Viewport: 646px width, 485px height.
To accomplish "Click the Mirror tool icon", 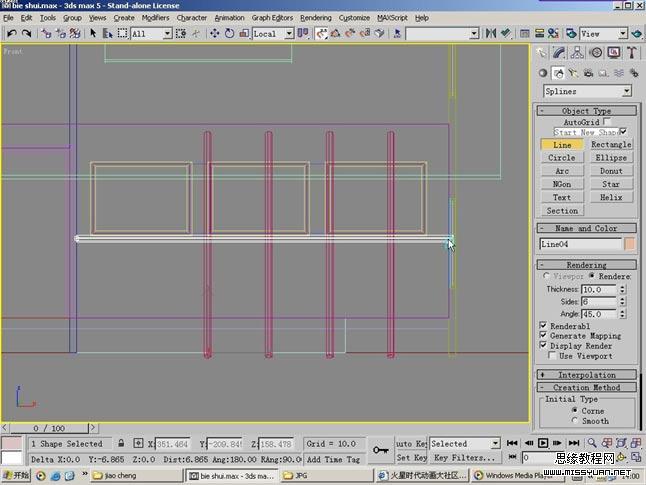I will tap(491, 33).
